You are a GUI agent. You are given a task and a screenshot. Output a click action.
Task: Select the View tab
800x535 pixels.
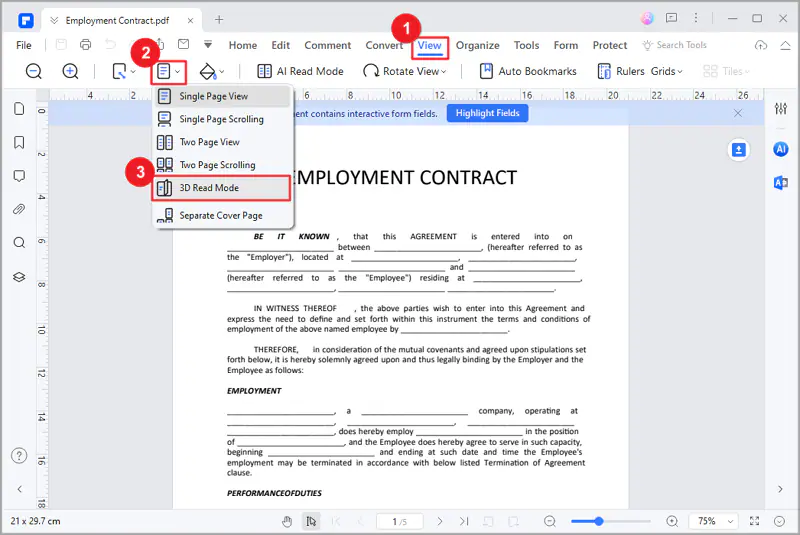430,45
